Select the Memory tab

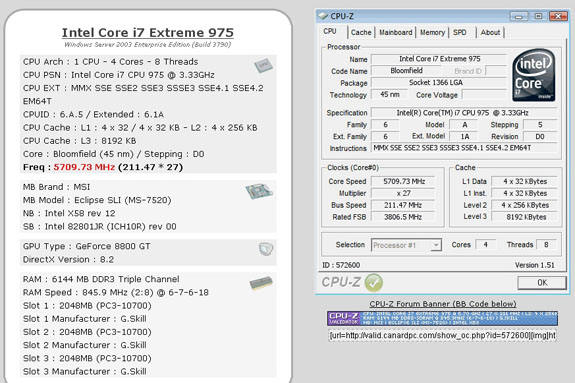click(x=432, y=32)
